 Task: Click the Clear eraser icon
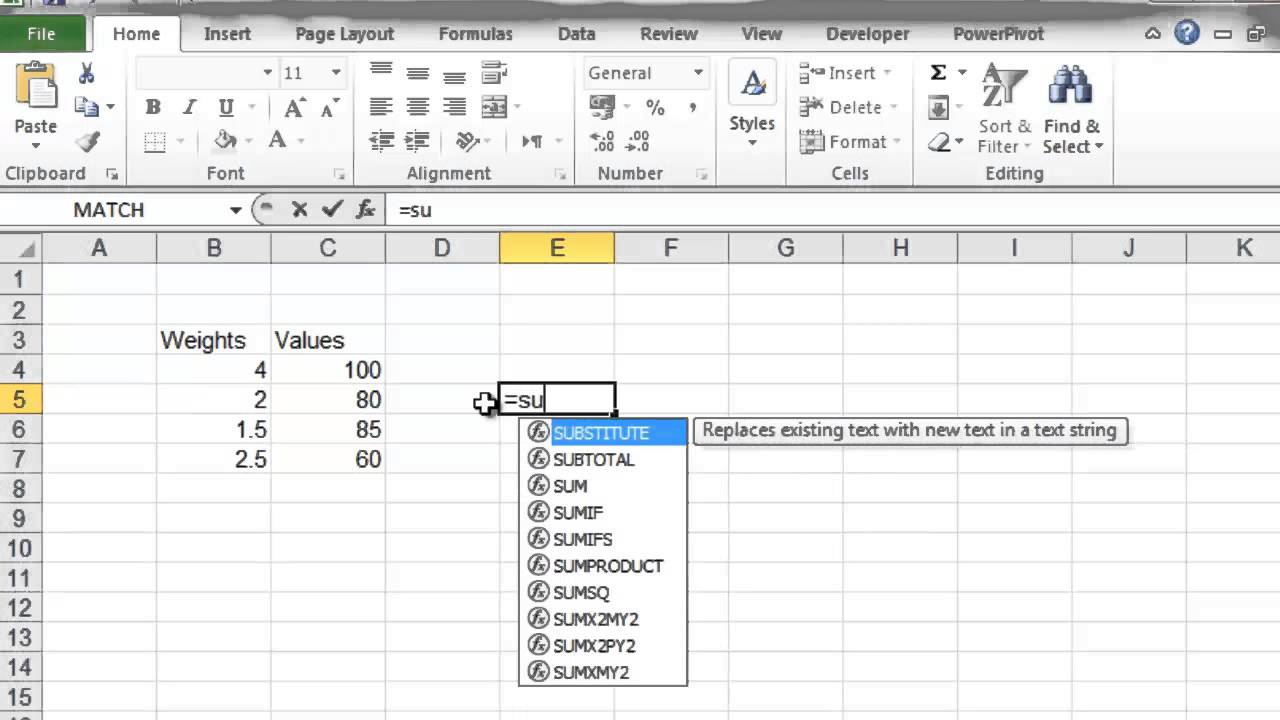940,142
